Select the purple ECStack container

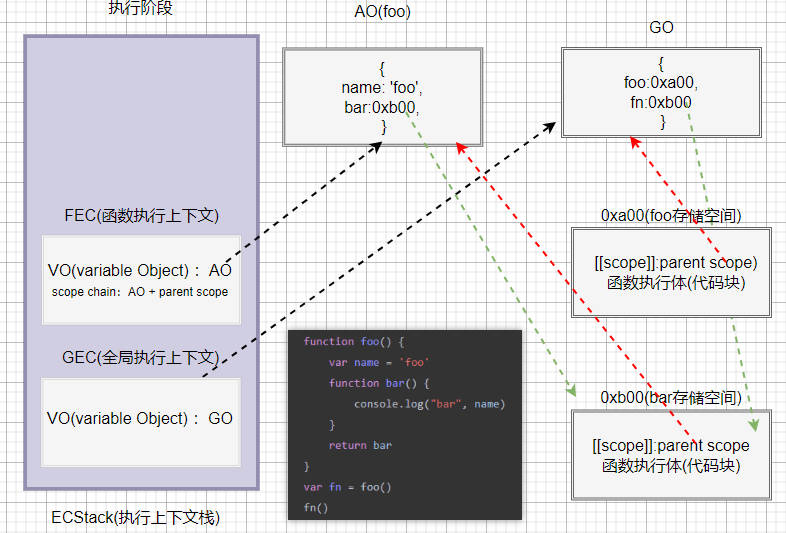tap(141, 262)
